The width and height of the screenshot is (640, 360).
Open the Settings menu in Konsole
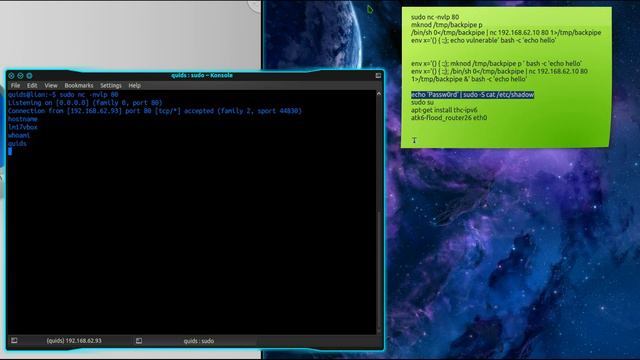click(111, 85)
